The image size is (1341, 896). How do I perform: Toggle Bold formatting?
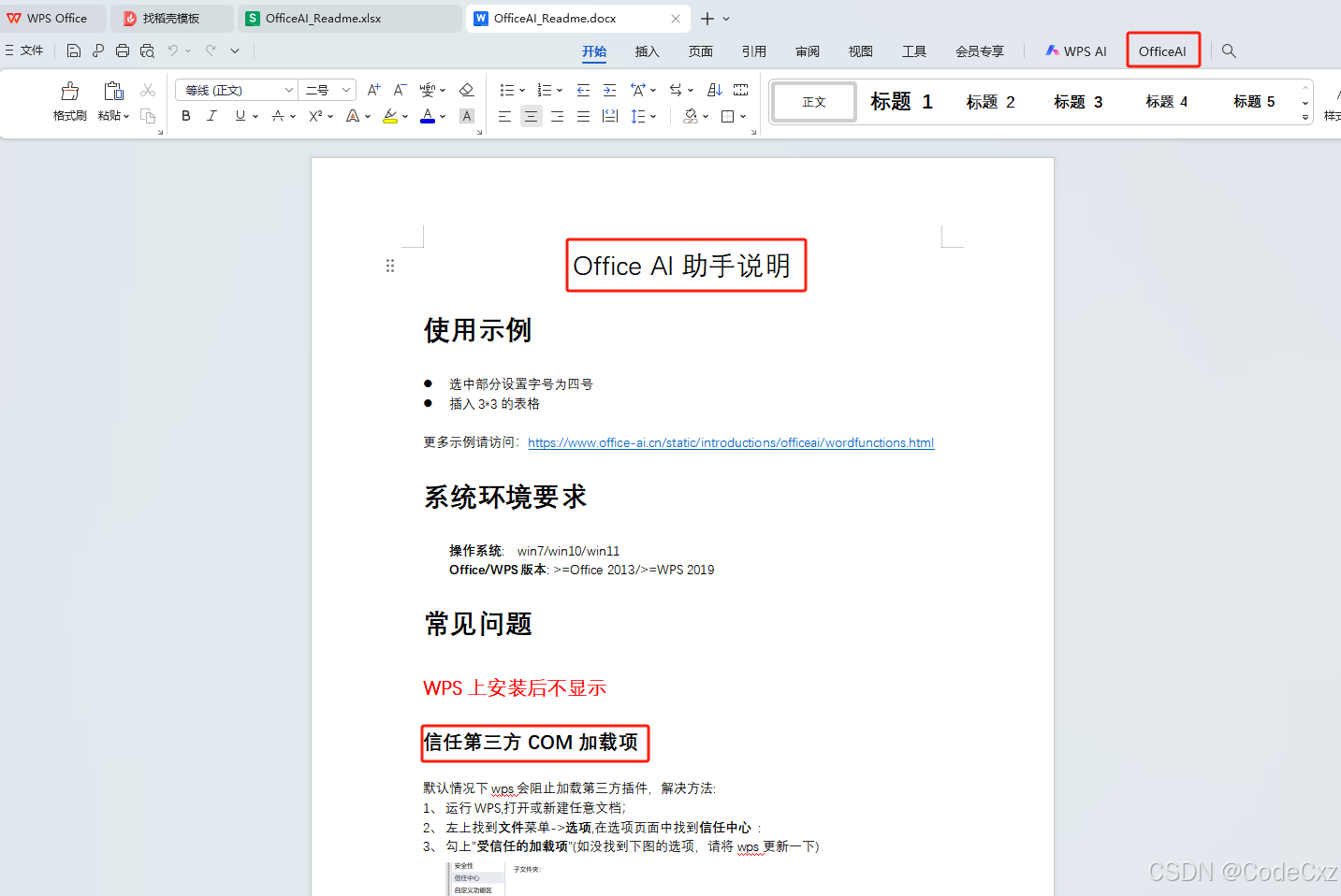click(186, 116)
